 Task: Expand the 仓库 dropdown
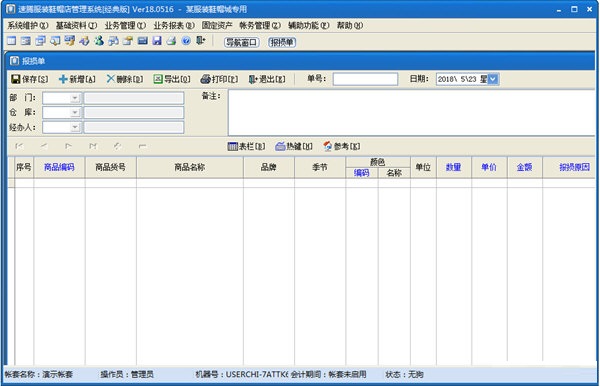75,112
